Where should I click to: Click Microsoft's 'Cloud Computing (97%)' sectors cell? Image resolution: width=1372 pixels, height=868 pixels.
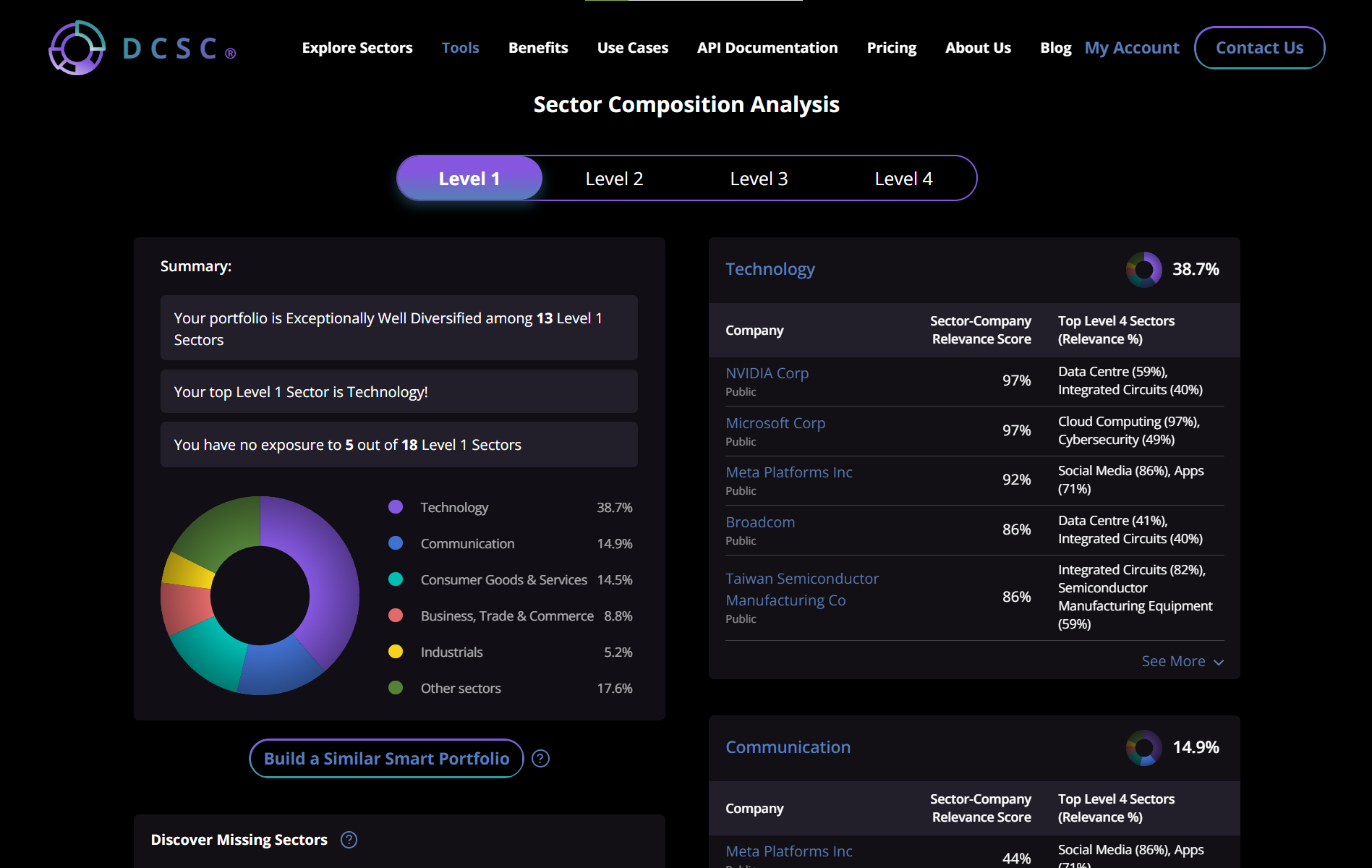click(x=1128, y=430)
